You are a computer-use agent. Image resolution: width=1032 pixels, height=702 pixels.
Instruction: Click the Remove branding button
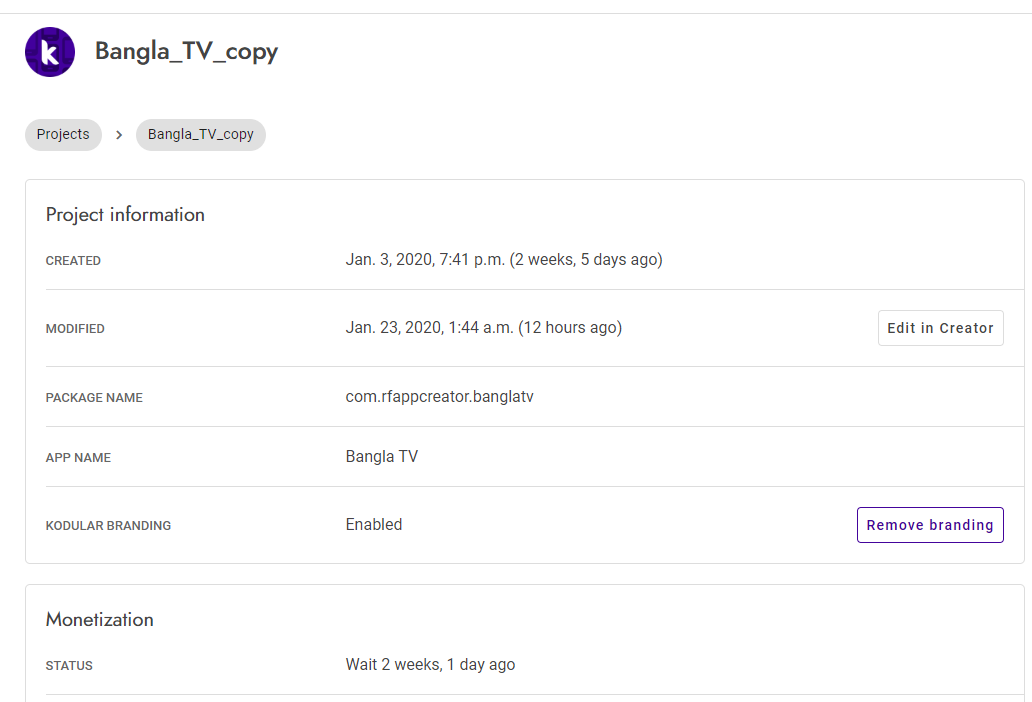tap(930, 525)
